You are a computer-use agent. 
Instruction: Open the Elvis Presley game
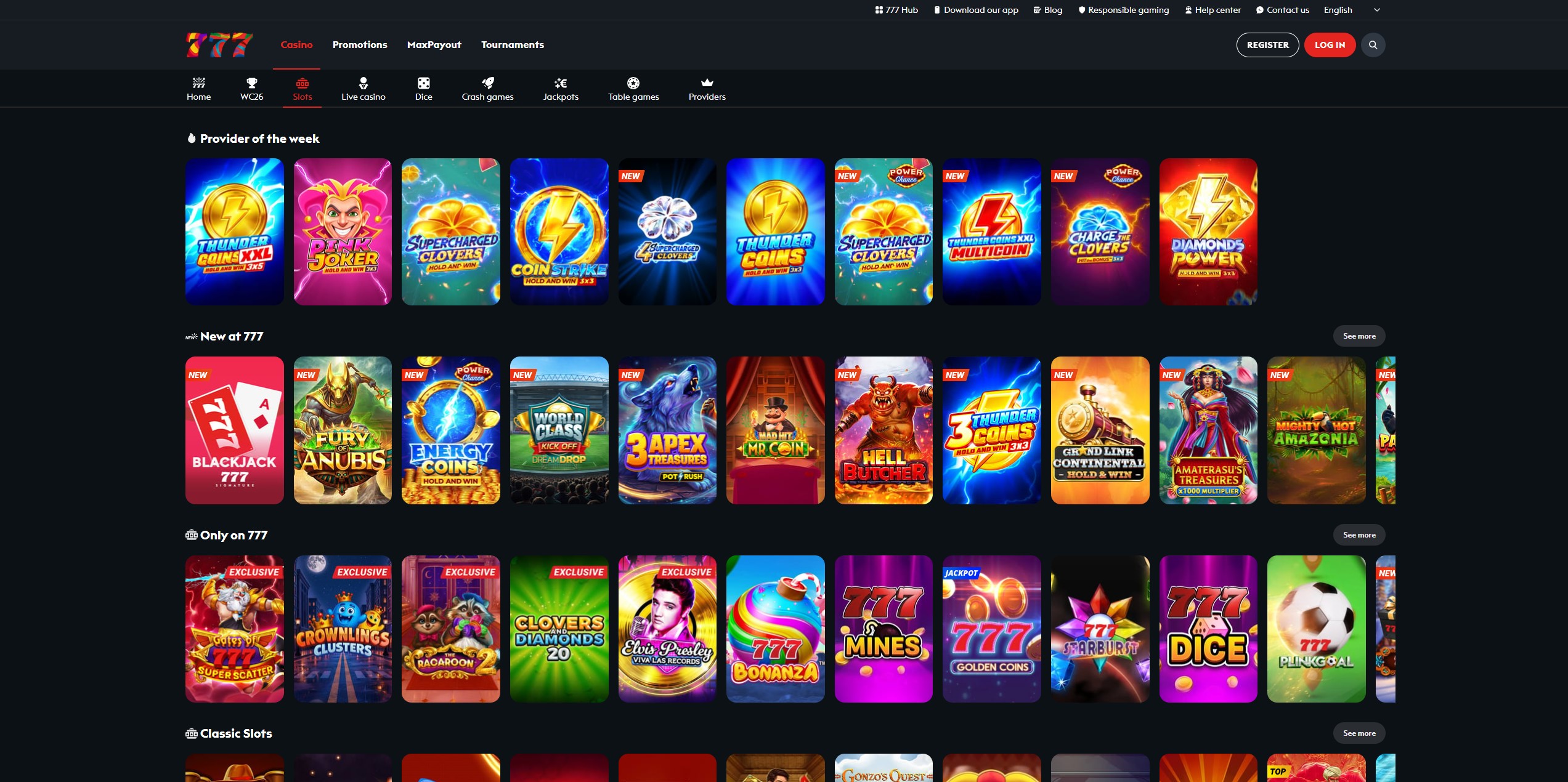coord(667,629)
